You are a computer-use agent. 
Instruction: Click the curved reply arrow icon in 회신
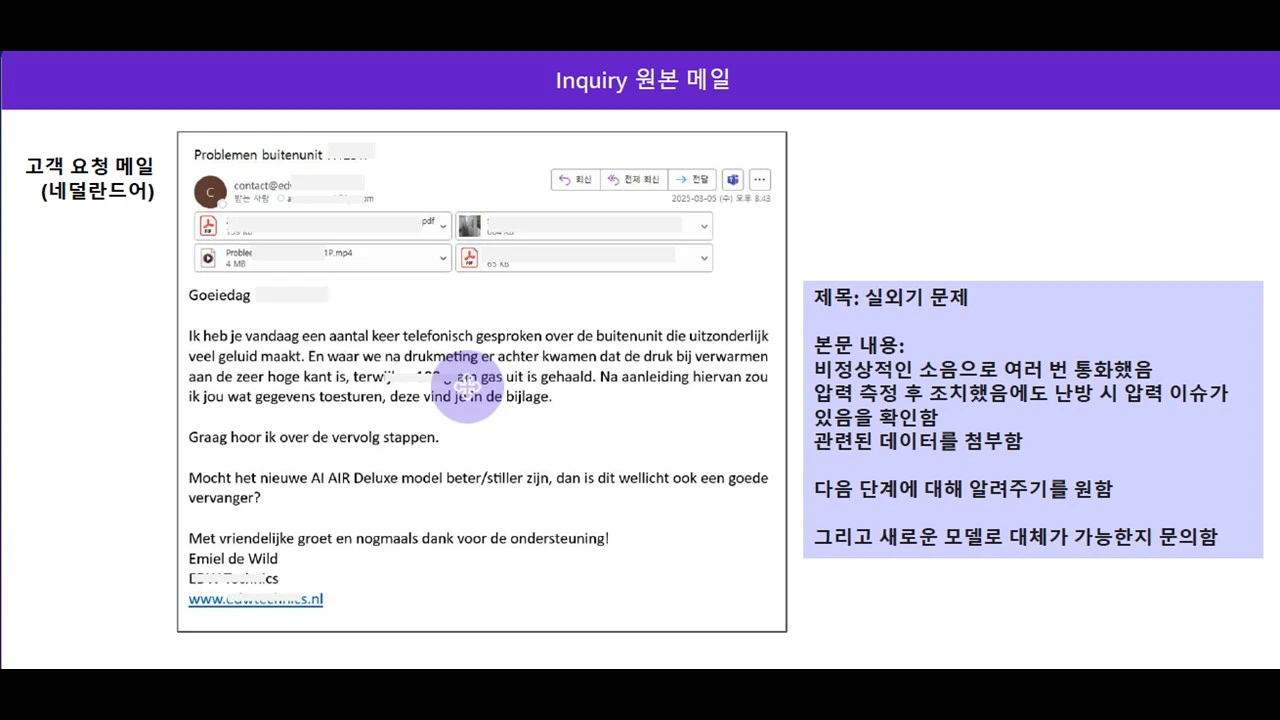(565, 179)
